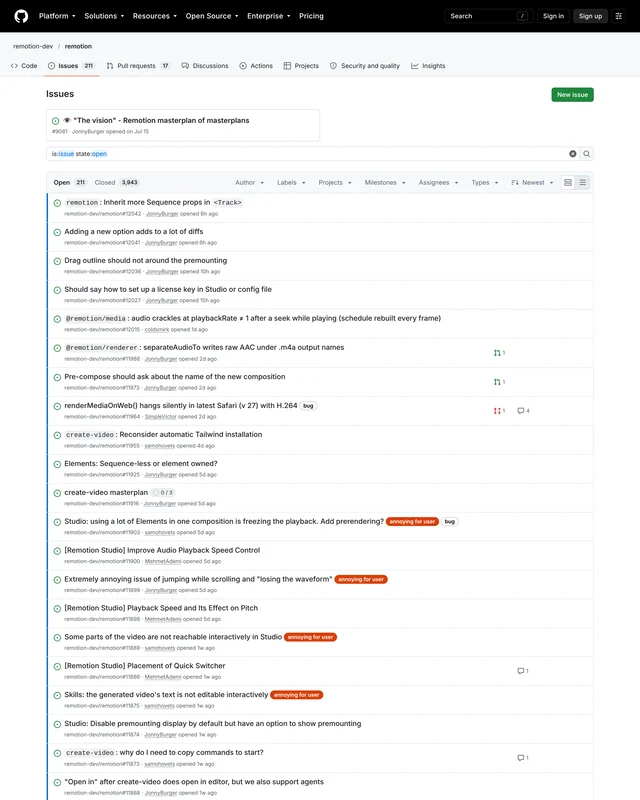This screenshot has height=800, width=640.
Task: Click open-issue icon next to Adding a new option
Action: coord(57,232)
